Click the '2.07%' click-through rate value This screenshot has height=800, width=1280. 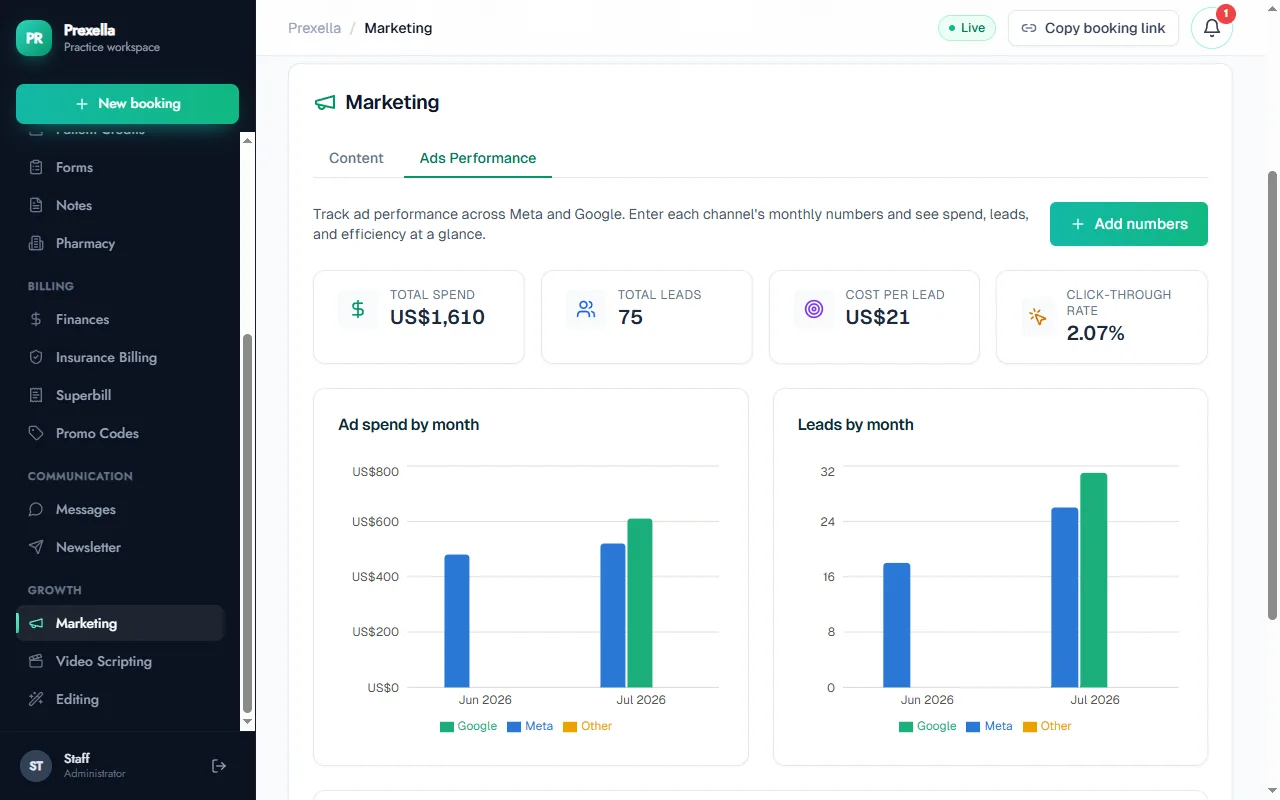click(x=1095, y=334)
